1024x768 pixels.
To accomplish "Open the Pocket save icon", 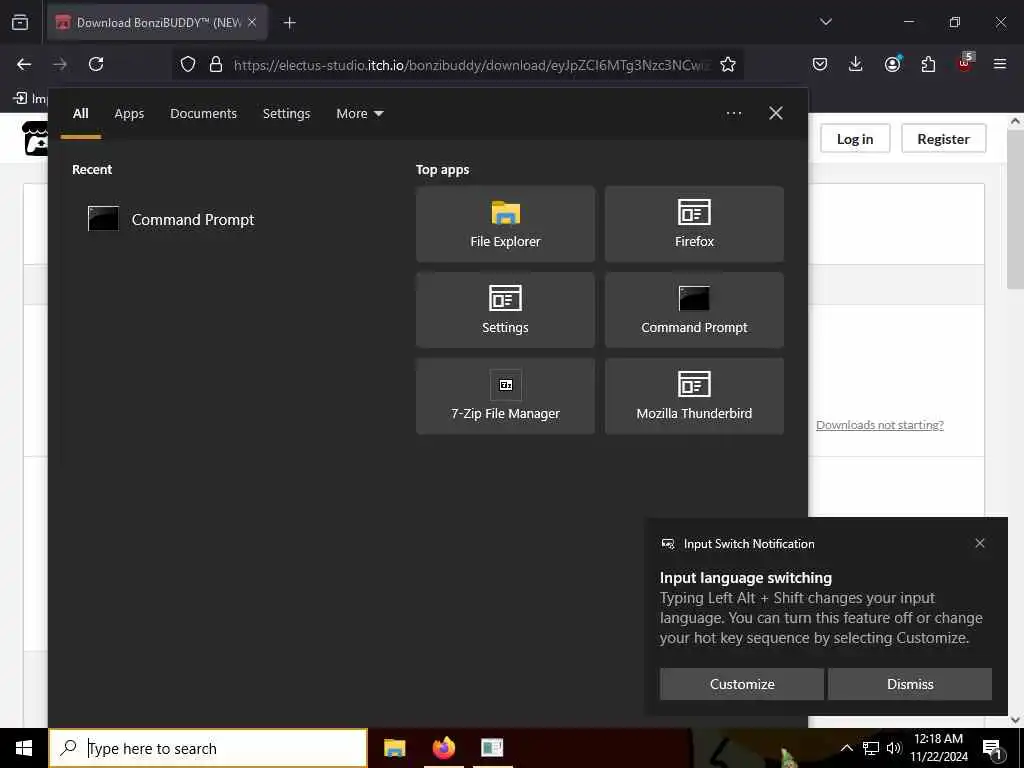I will coord(820,64).
